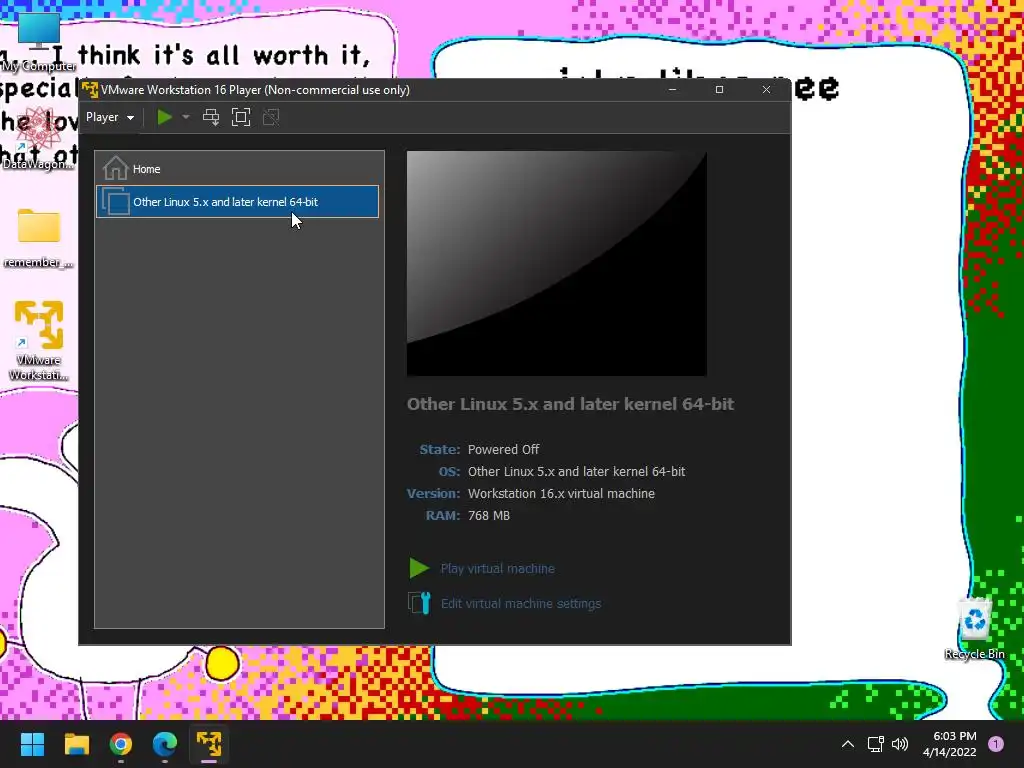This screenshot has height=768, width=1024.
Task: Click the Powered Off state value
Action: (504, 449)
